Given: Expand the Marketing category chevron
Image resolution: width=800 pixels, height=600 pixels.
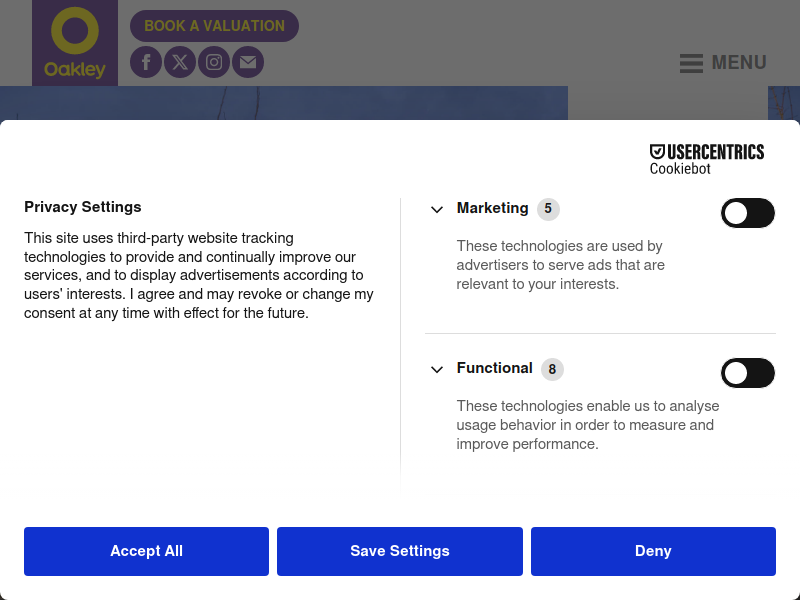Looking at the screenshot, I should click(x=437, y=210).
